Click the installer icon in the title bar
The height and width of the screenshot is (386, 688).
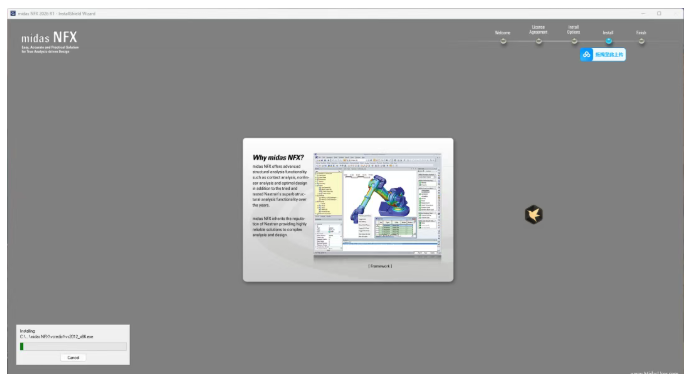[13, 14]
